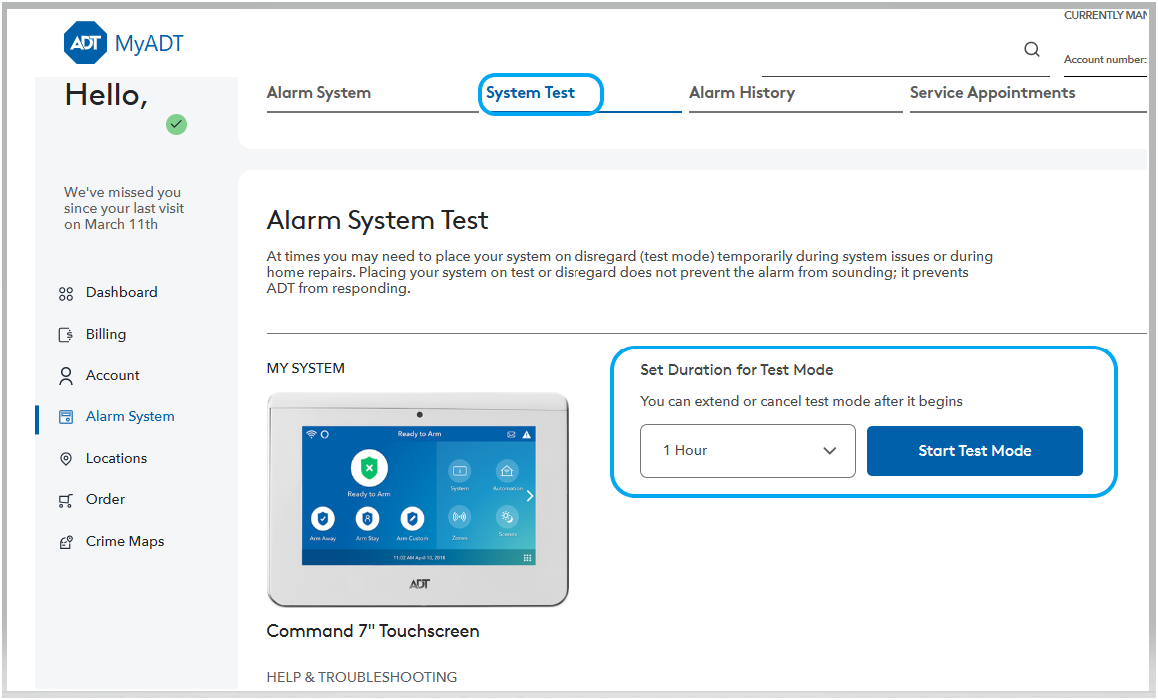Select Alarm System in the sidebar
This screenshot has width=1158, height=700.
coord(130,416)
